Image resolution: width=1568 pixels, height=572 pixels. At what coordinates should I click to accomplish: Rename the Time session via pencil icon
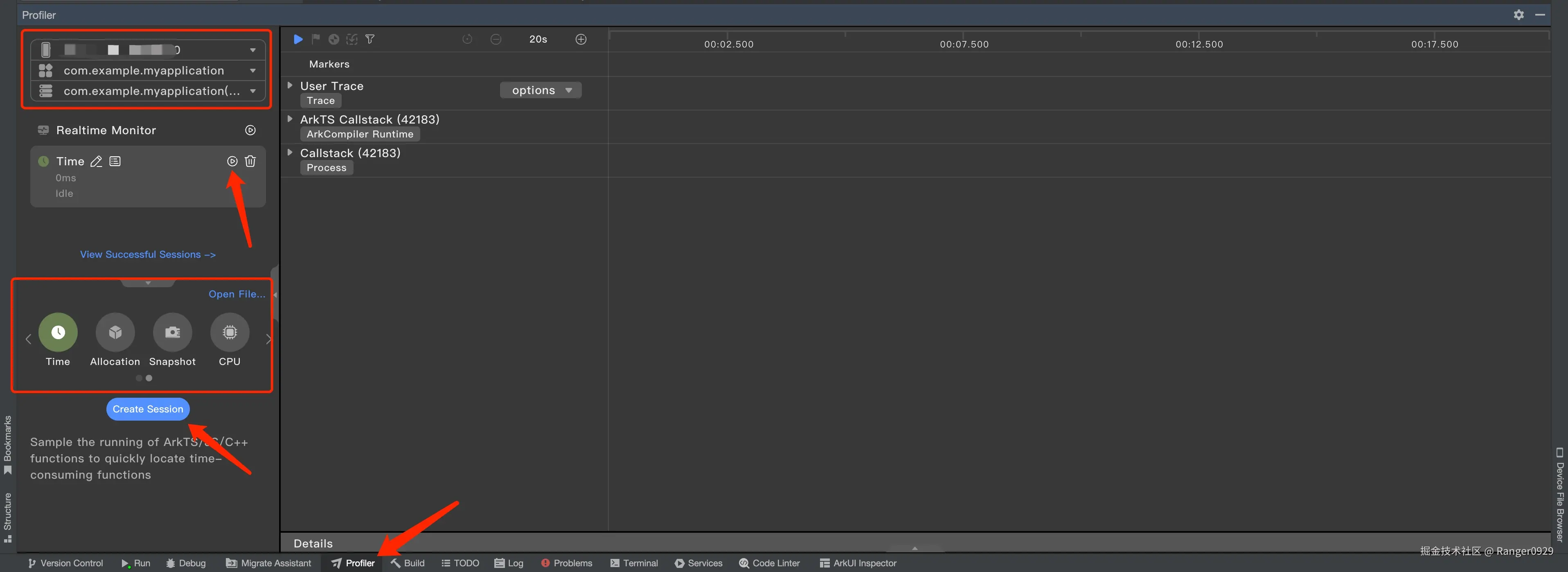pos(96,161)
